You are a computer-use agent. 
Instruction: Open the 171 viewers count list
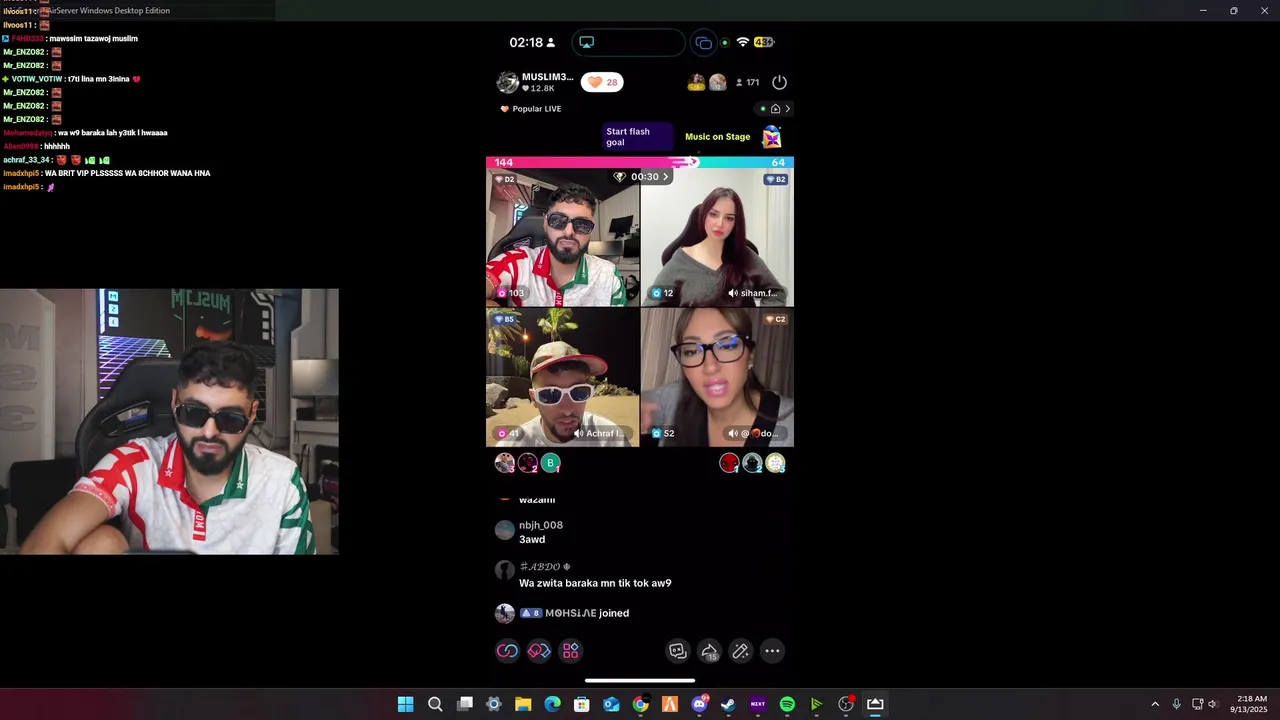748,82
